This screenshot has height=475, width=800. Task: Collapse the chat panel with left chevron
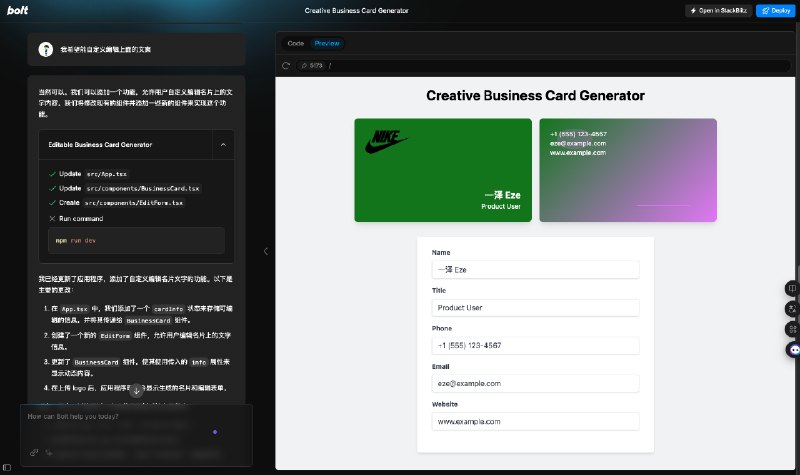pyautogui.click(x=266, y=251)
